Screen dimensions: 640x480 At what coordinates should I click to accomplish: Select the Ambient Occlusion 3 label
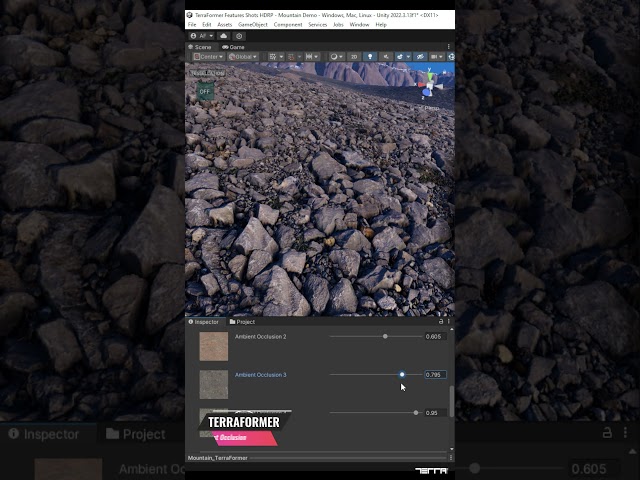[260, 374]
